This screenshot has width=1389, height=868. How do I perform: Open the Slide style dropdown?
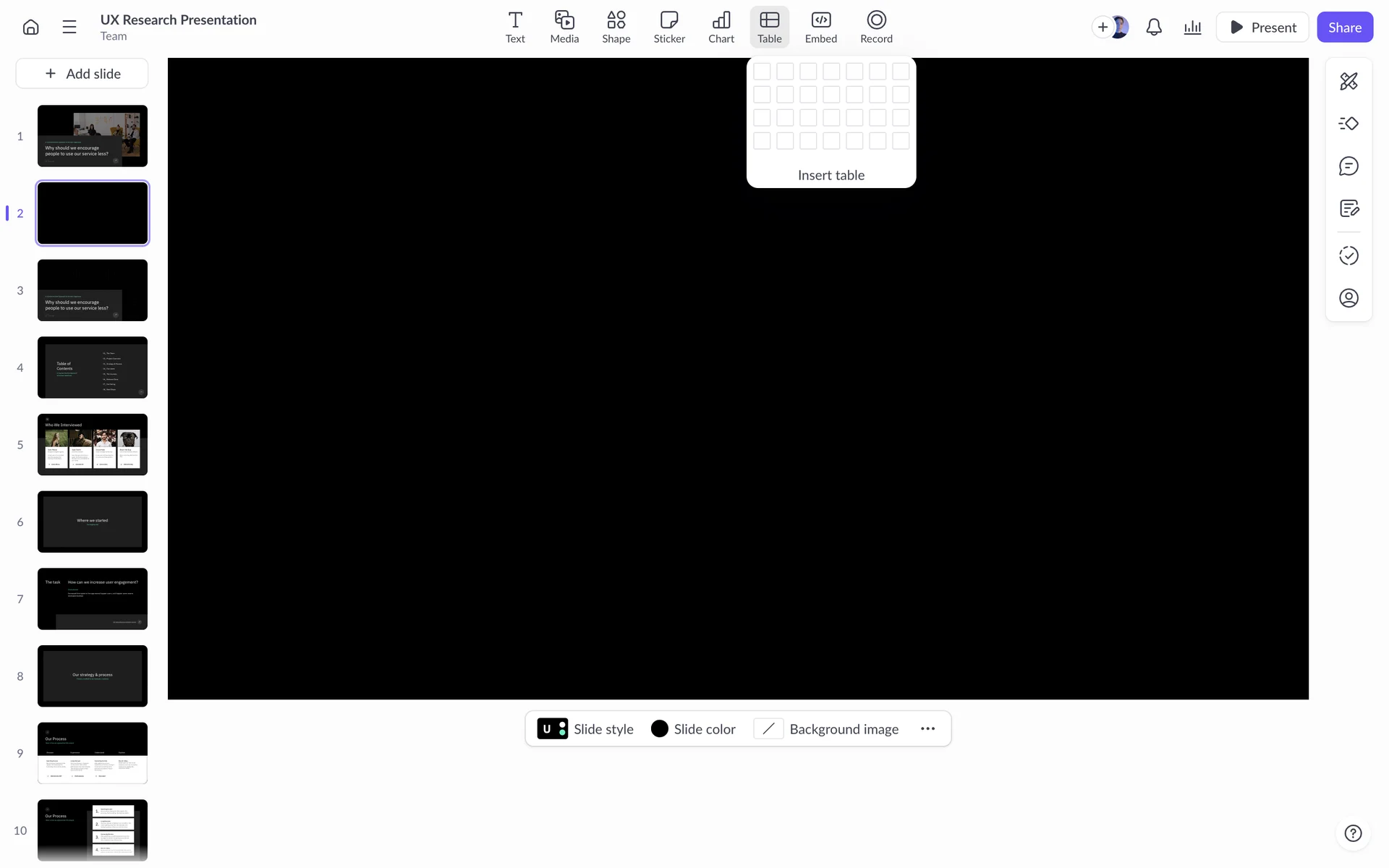pos(585,729)
